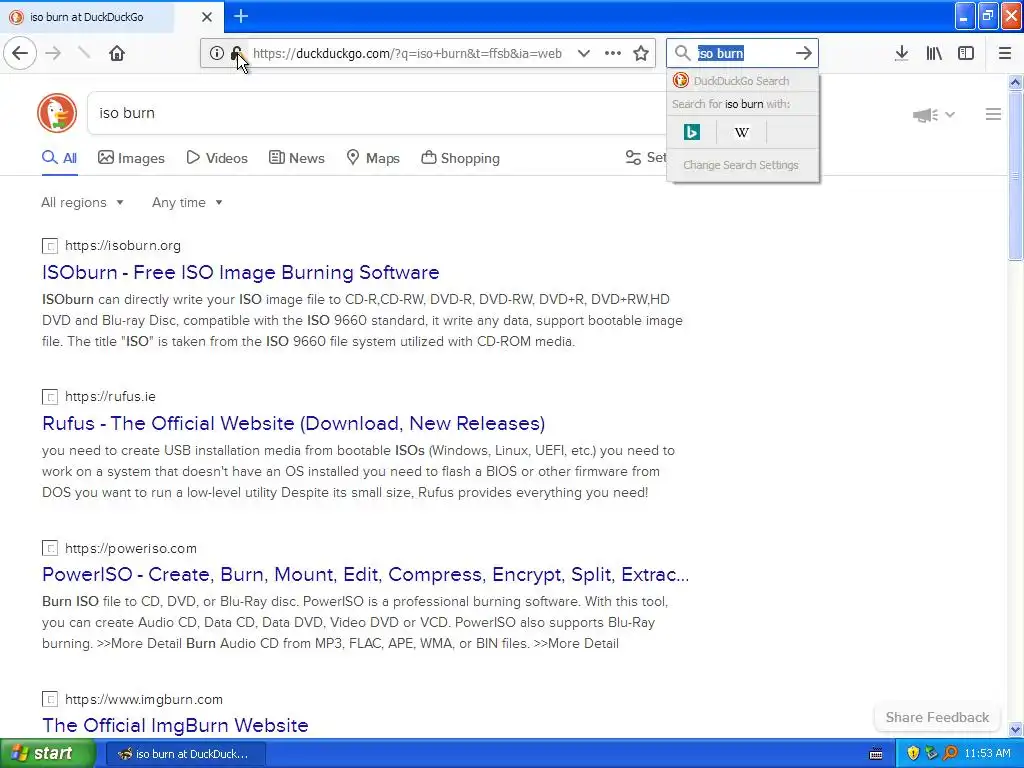1024x768 pixels.
Task: Open the page actions three-dot menu
Action: coord(613,53)
